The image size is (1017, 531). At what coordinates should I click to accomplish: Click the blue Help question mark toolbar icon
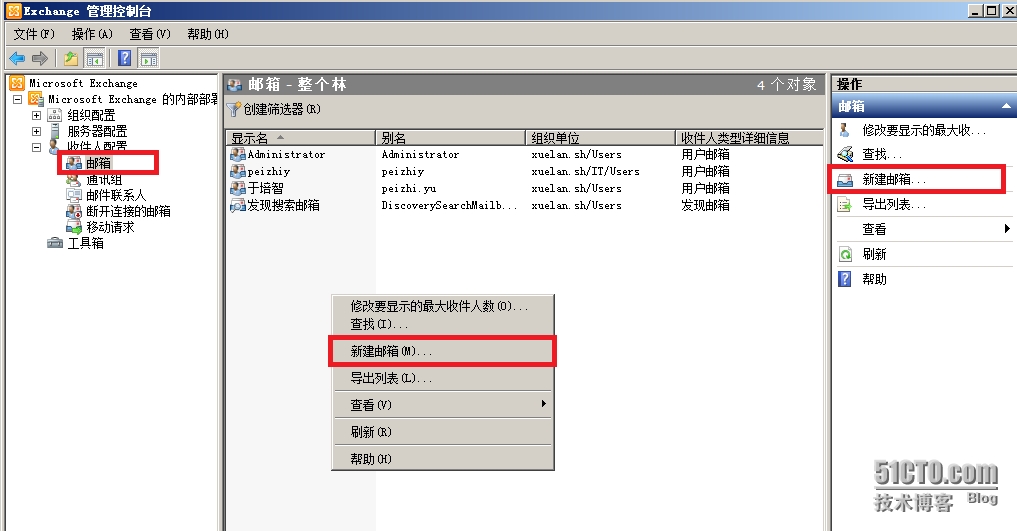[125, 58]
